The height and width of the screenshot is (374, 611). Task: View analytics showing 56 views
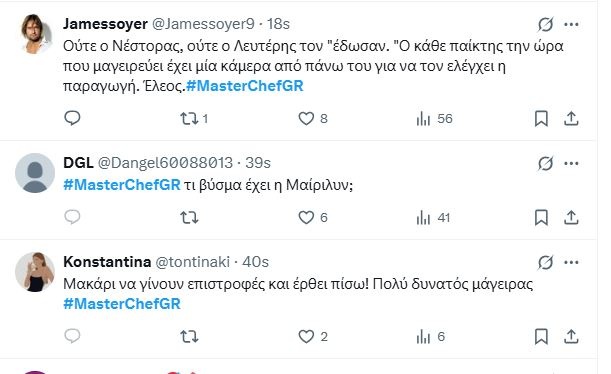434,118
